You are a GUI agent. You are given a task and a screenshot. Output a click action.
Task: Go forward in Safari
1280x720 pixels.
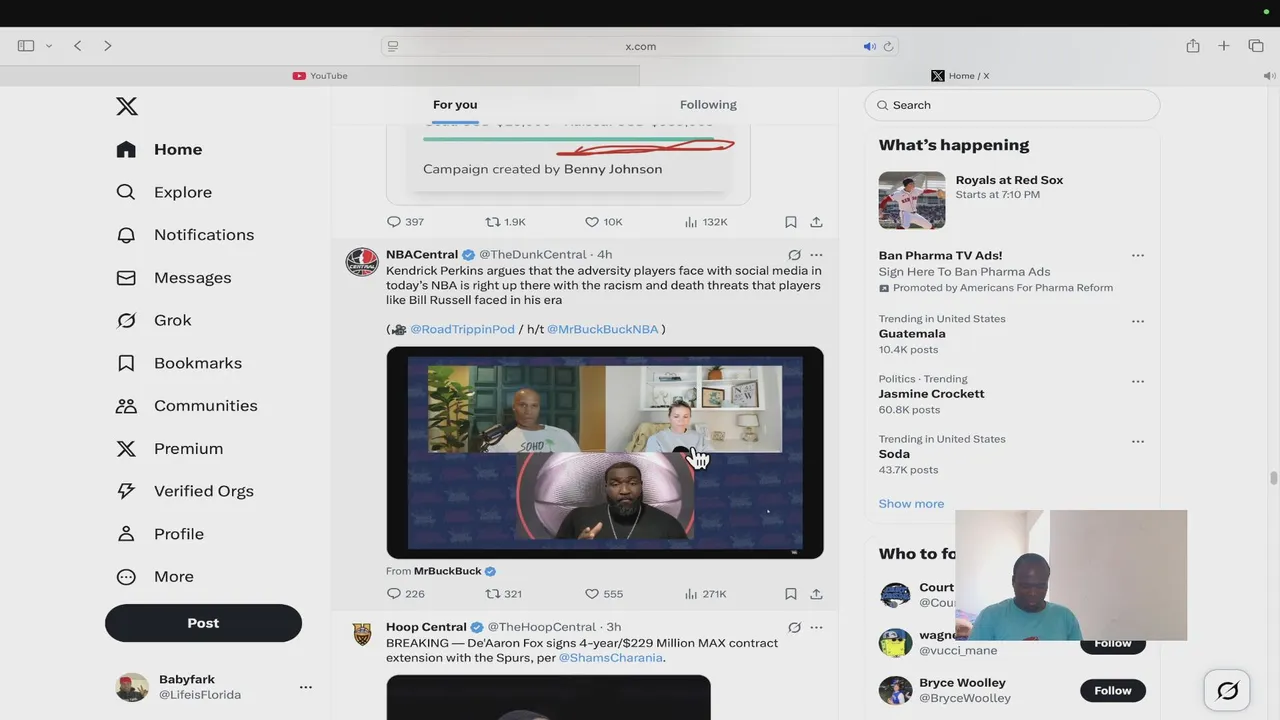point(107,46)
